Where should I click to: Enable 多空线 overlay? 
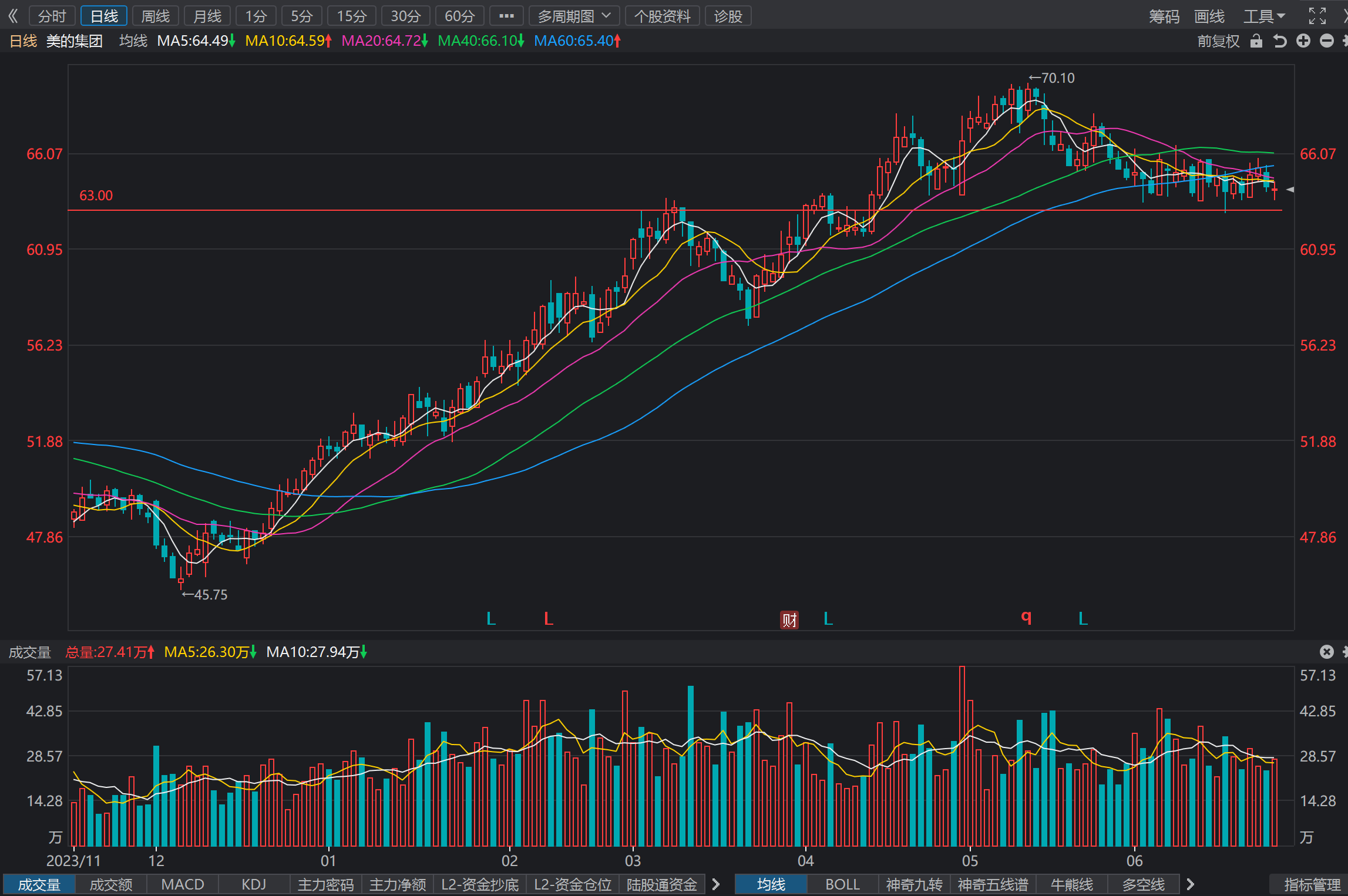click(x=1144, y=884)
